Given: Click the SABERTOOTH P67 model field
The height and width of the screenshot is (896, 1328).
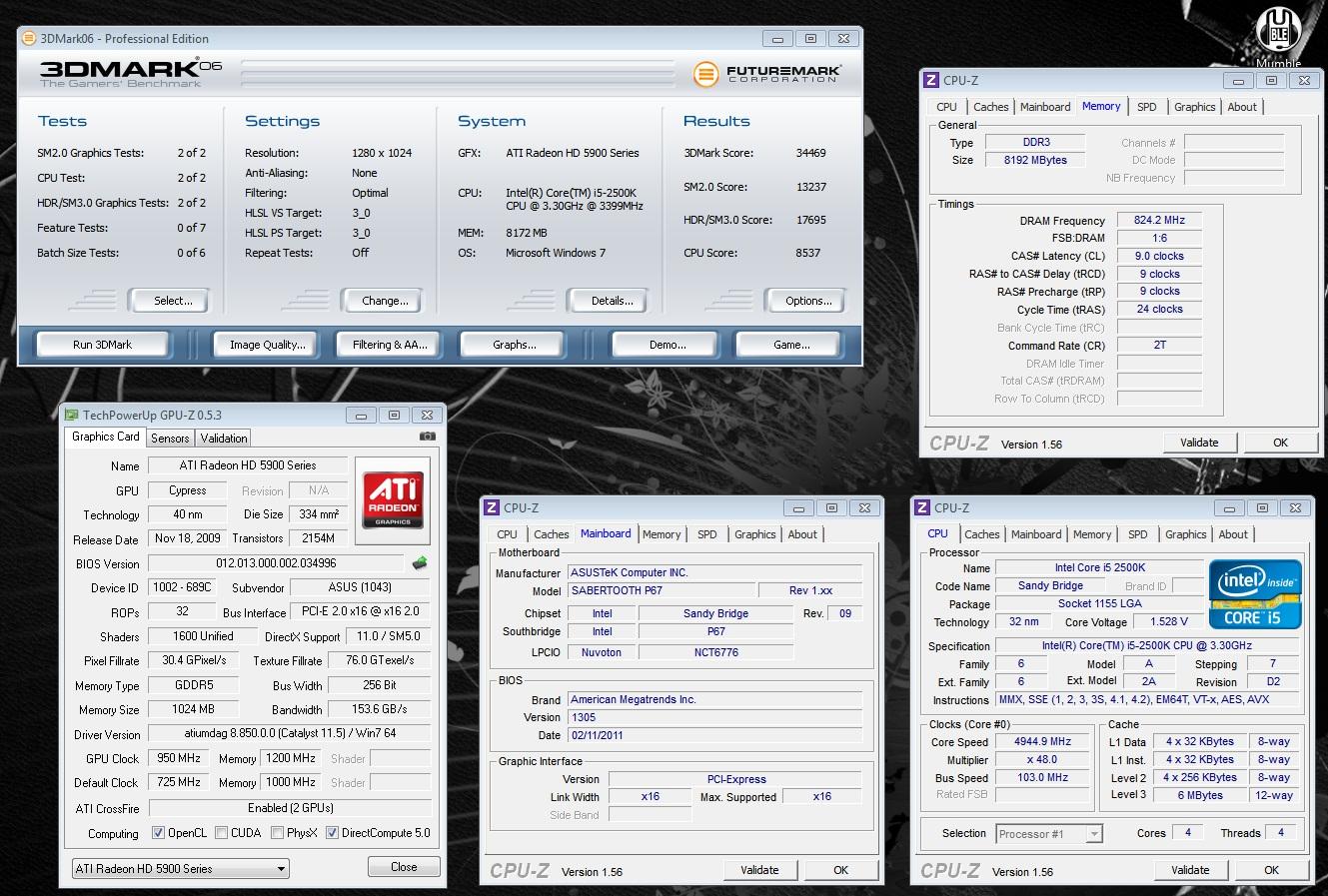Looking at the screenshot, I should click(661, 590).
